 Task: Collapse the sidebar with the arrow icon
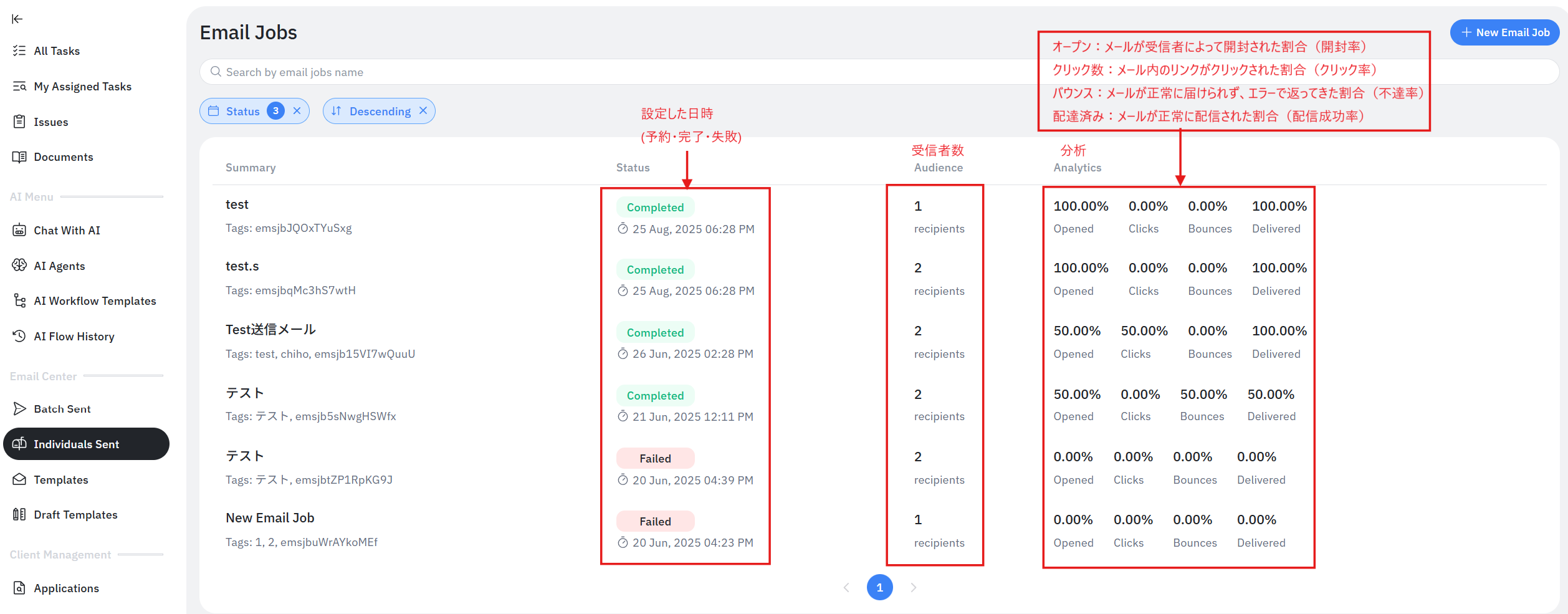pyautogui.click(x=17, y=19)
